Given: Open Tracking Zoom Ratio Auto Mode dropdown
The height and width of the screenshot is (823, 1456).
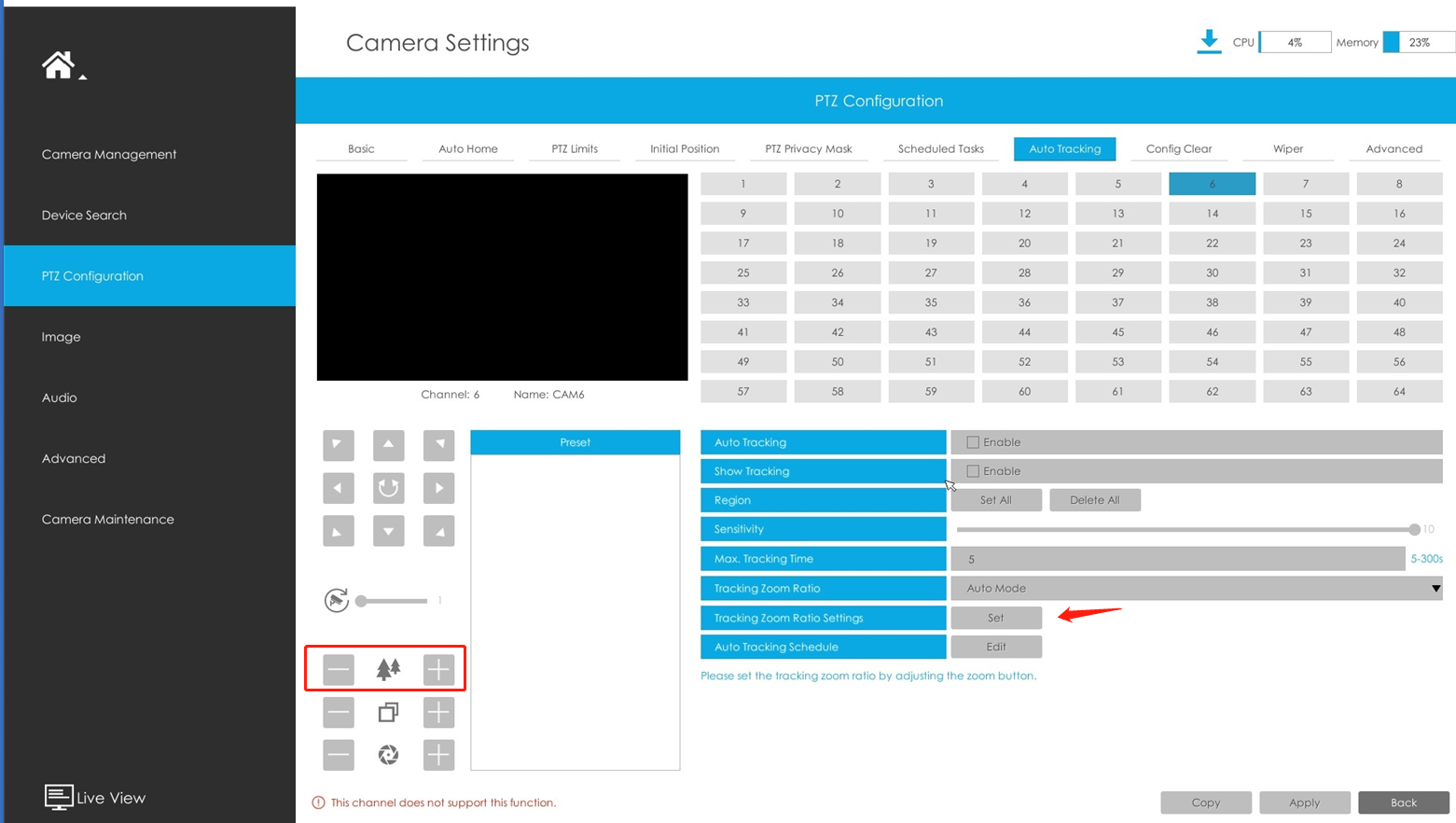Looking at the screenshot, I should coord(1197,588).
